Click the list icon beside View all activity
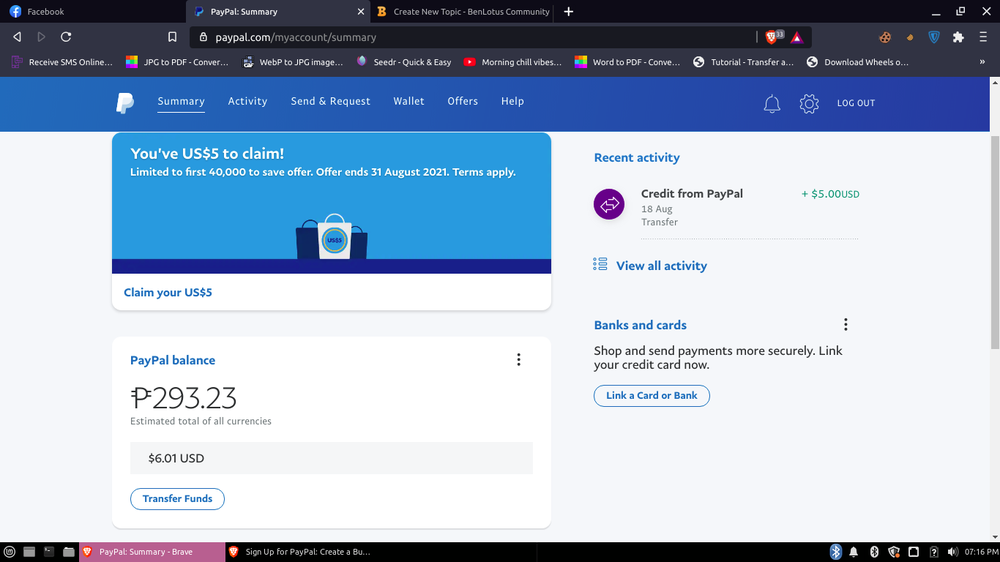The height and width of the screenshot is (562, 1000). 600,264
